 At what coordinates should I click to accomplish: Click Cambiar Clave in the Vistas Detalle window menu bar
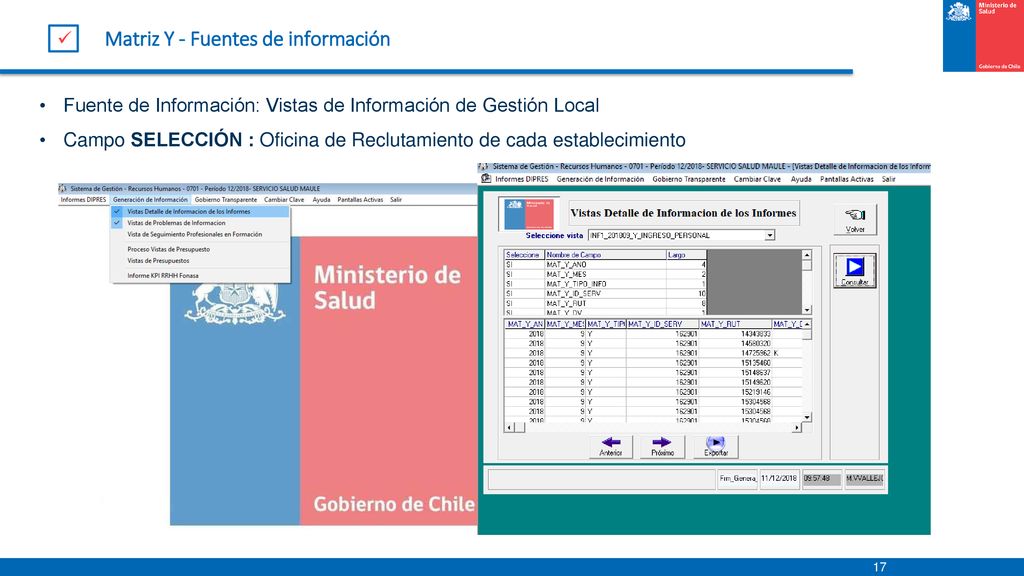tap(758, 179)
